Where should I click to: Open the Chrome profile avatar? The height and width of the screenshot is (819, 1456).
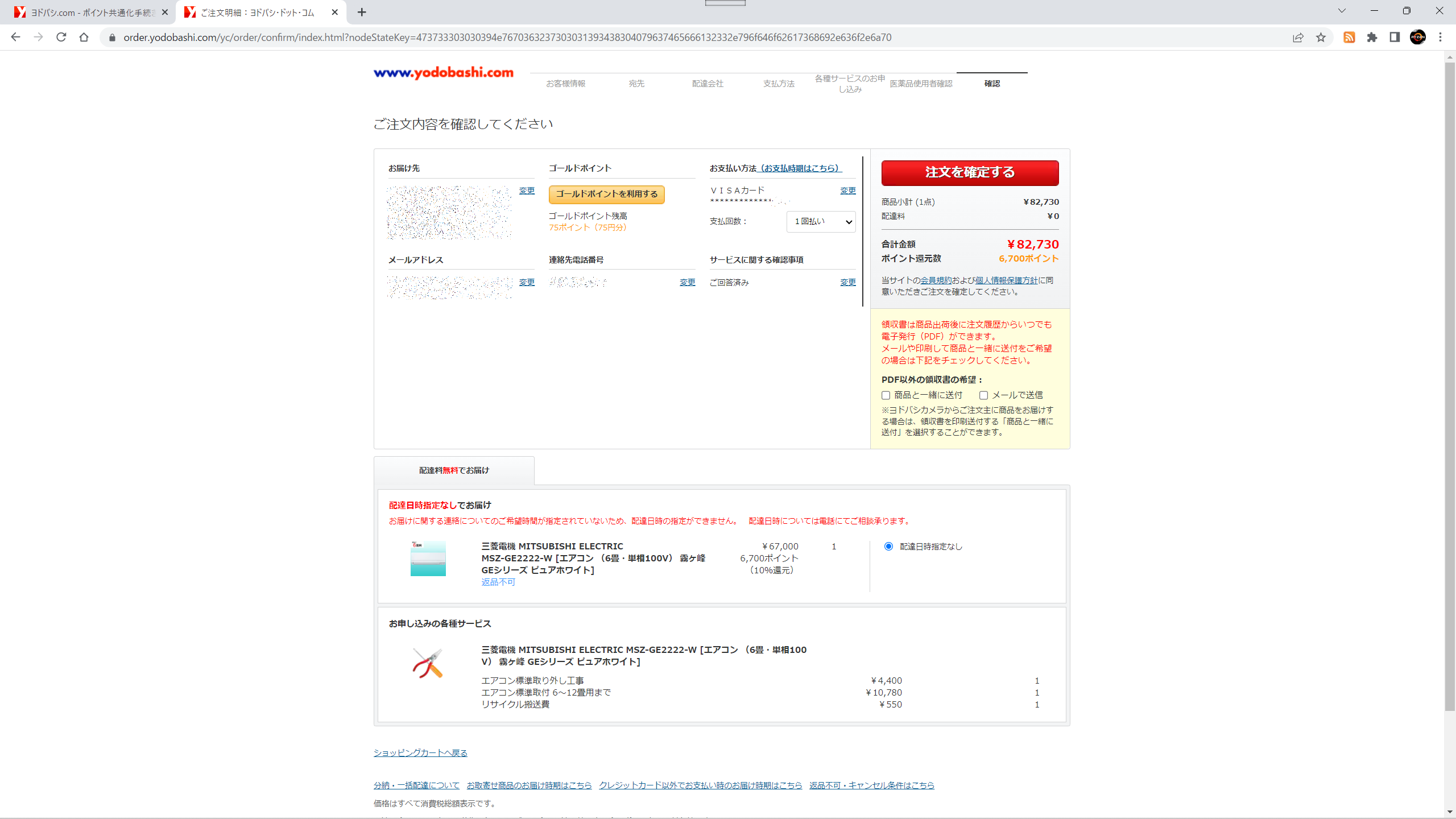pos(1418,38)
